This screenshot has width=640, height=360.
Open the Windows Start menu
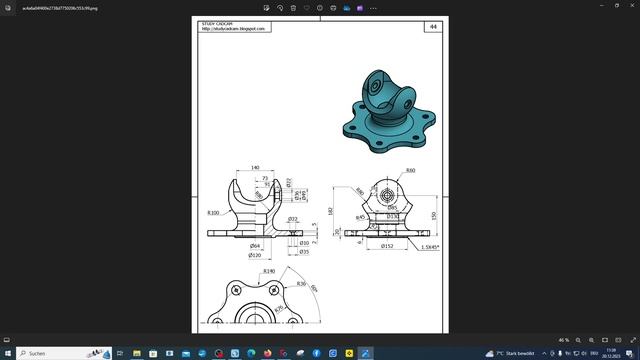[7, 353]
